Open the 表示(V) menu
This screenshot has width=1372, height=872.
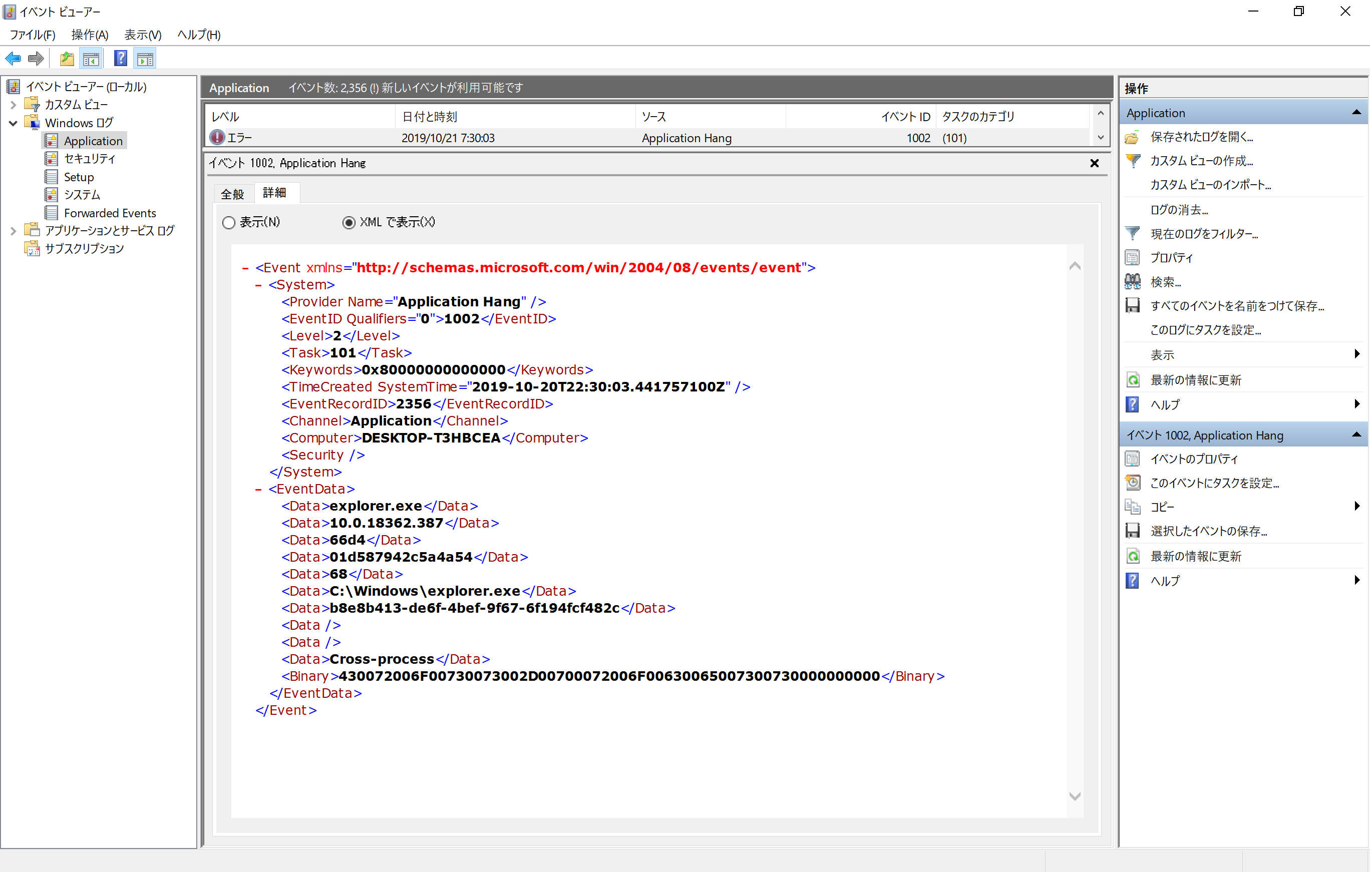(142, 35)
